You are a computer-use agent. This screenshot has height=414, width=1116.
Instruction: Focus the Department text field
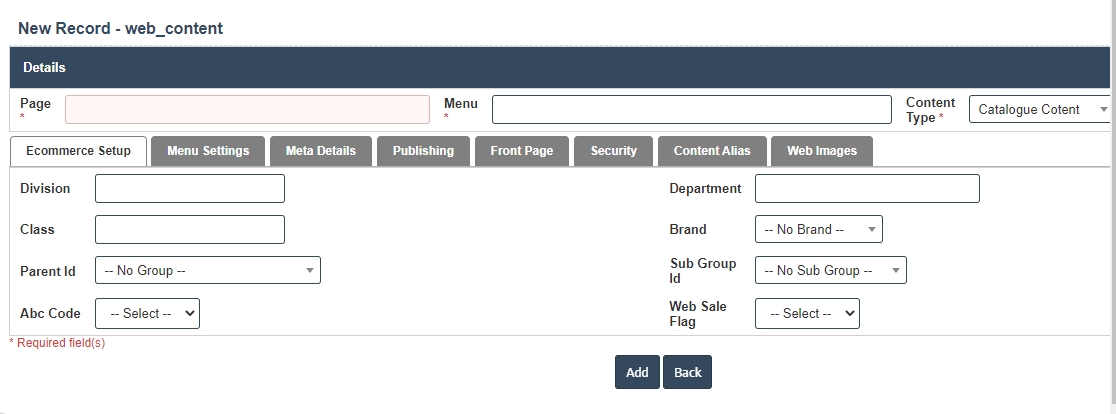(867, 188)
